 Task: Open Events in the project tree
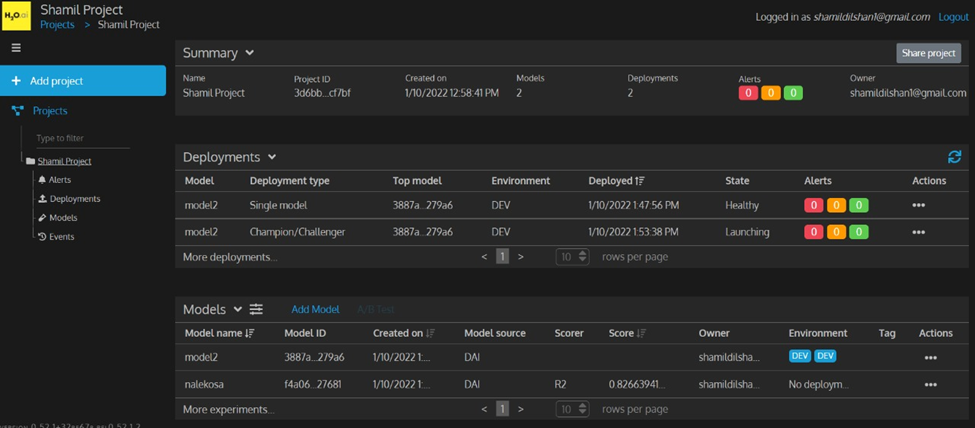62,237
